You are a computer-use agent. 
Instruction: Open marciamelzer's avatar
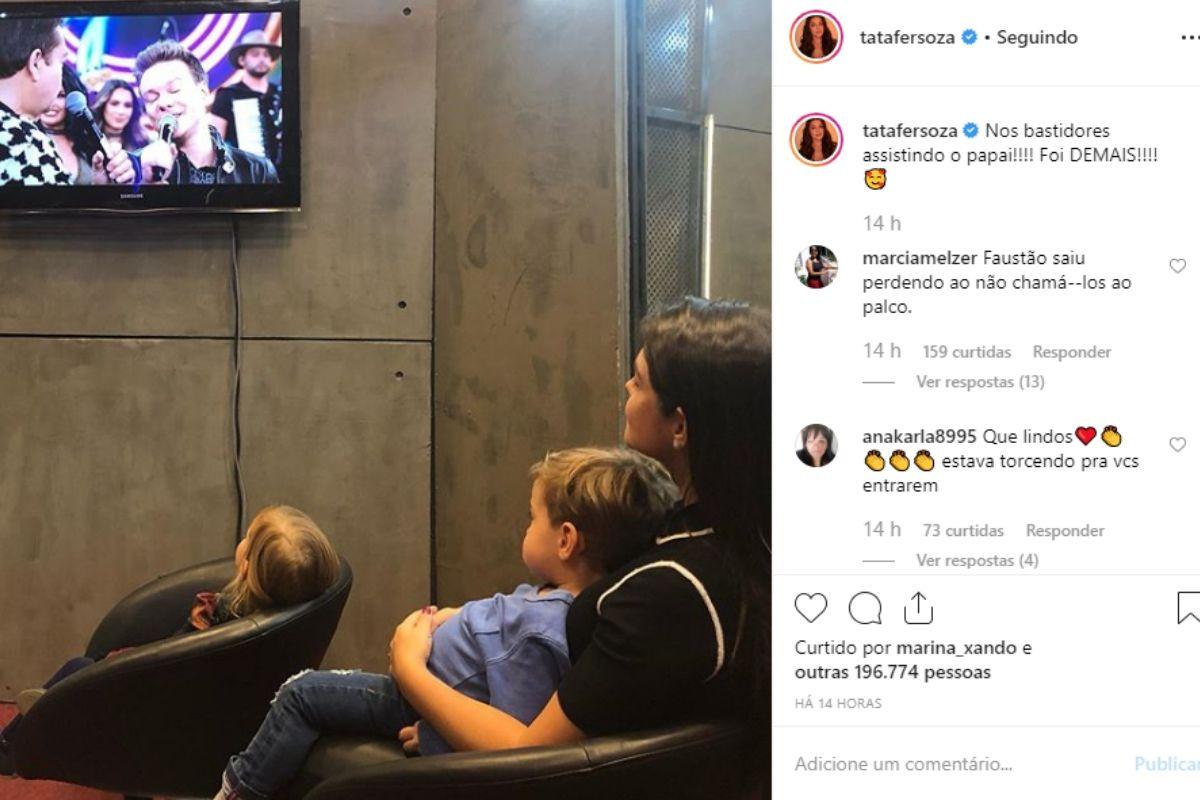tap(816, 267)
